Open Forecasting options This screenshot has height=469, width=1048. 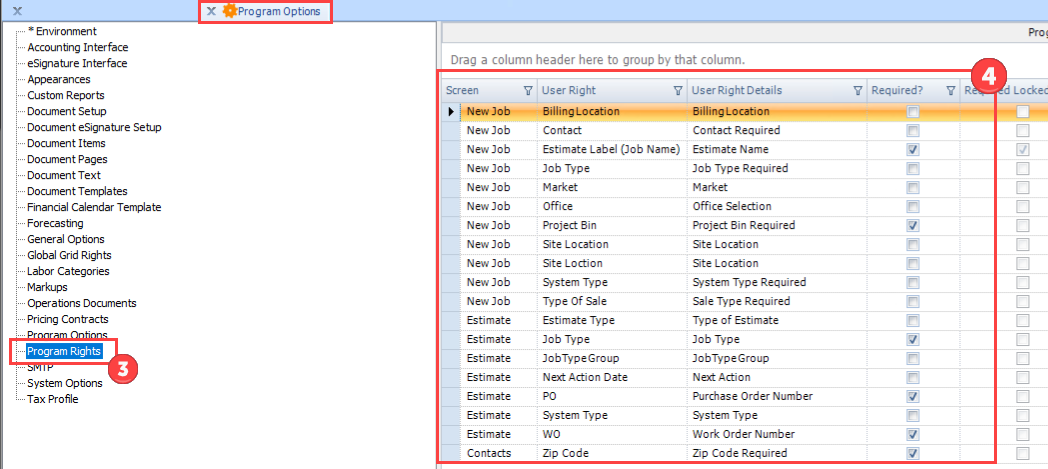tap(55, 224)
